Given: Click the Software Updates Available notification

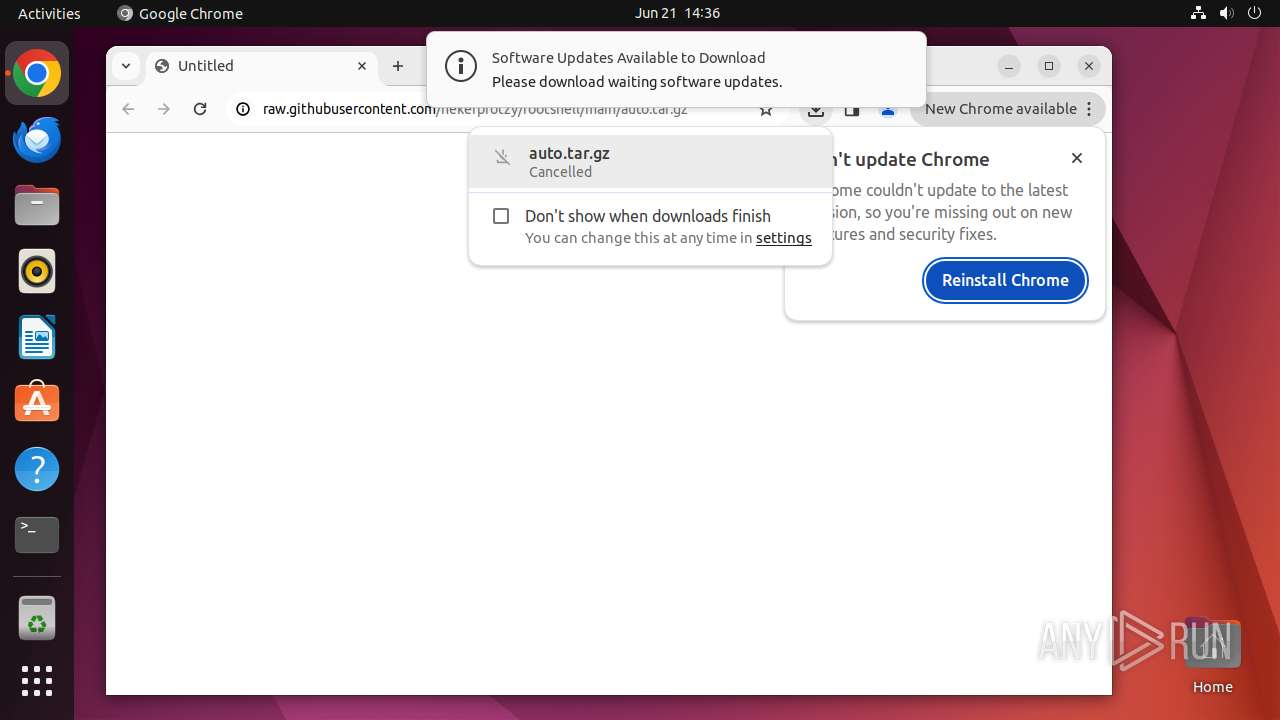Looking at the screenshot, I should [676, 68].
